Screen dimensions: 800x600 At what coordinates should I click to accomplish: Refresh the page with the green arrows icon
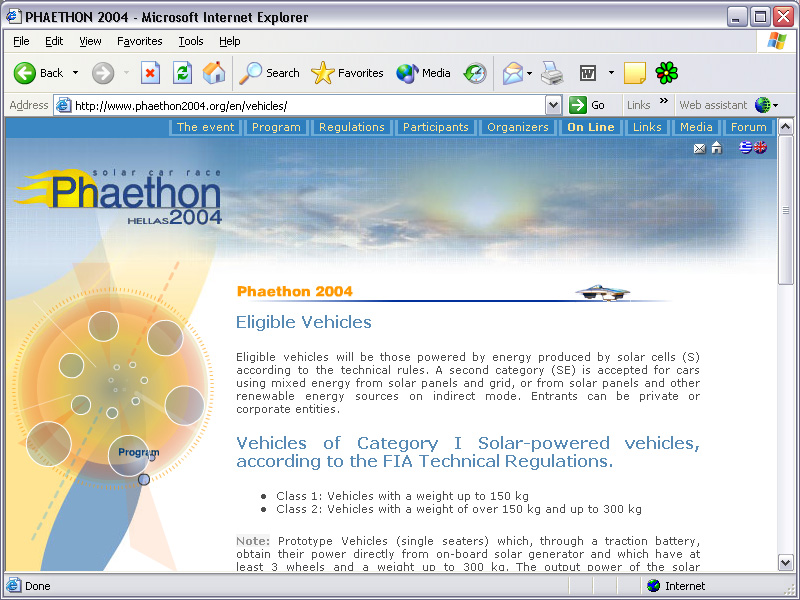[x=182, y=73]
